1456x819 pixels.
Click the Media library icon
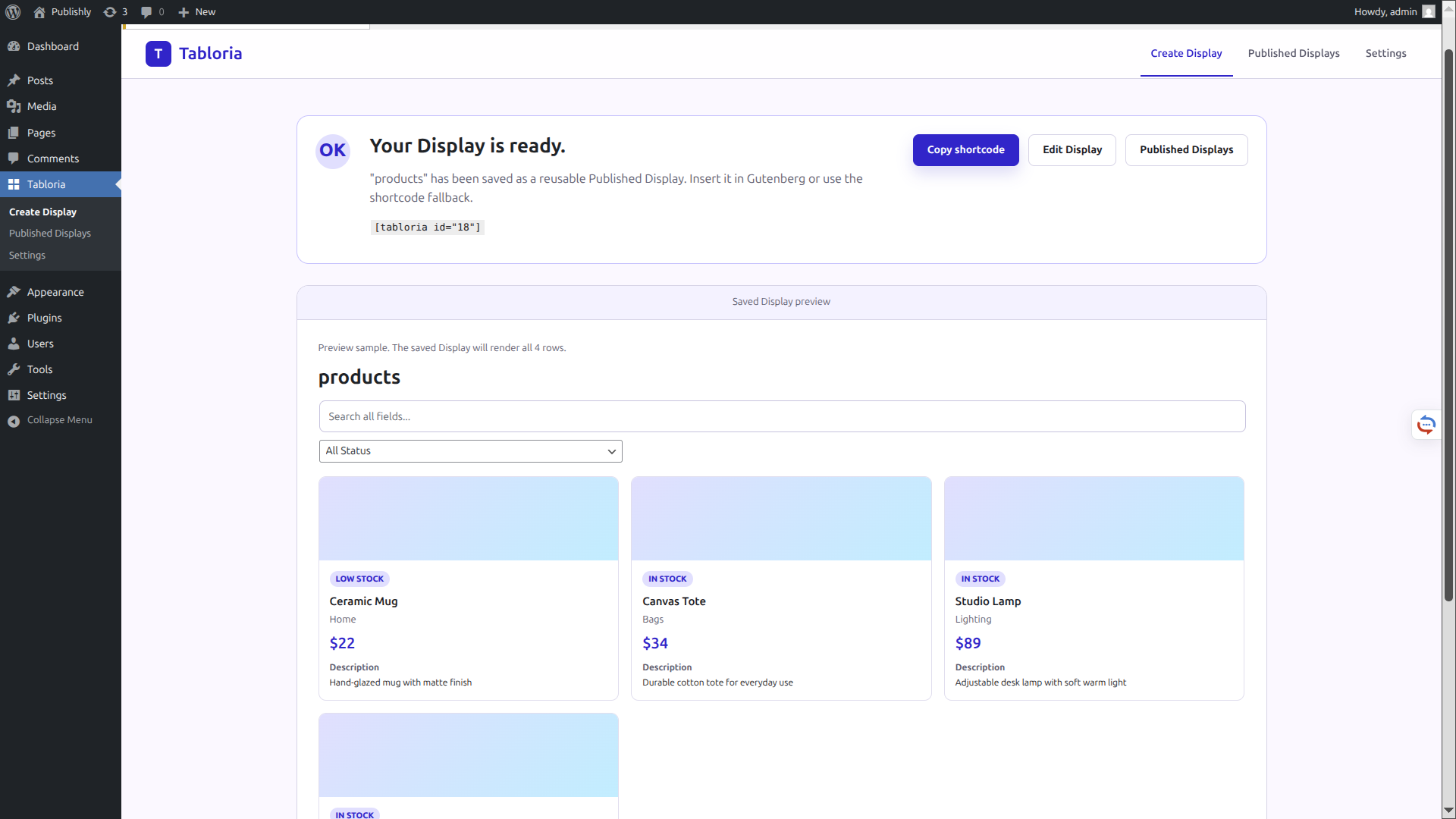[14, 106]
